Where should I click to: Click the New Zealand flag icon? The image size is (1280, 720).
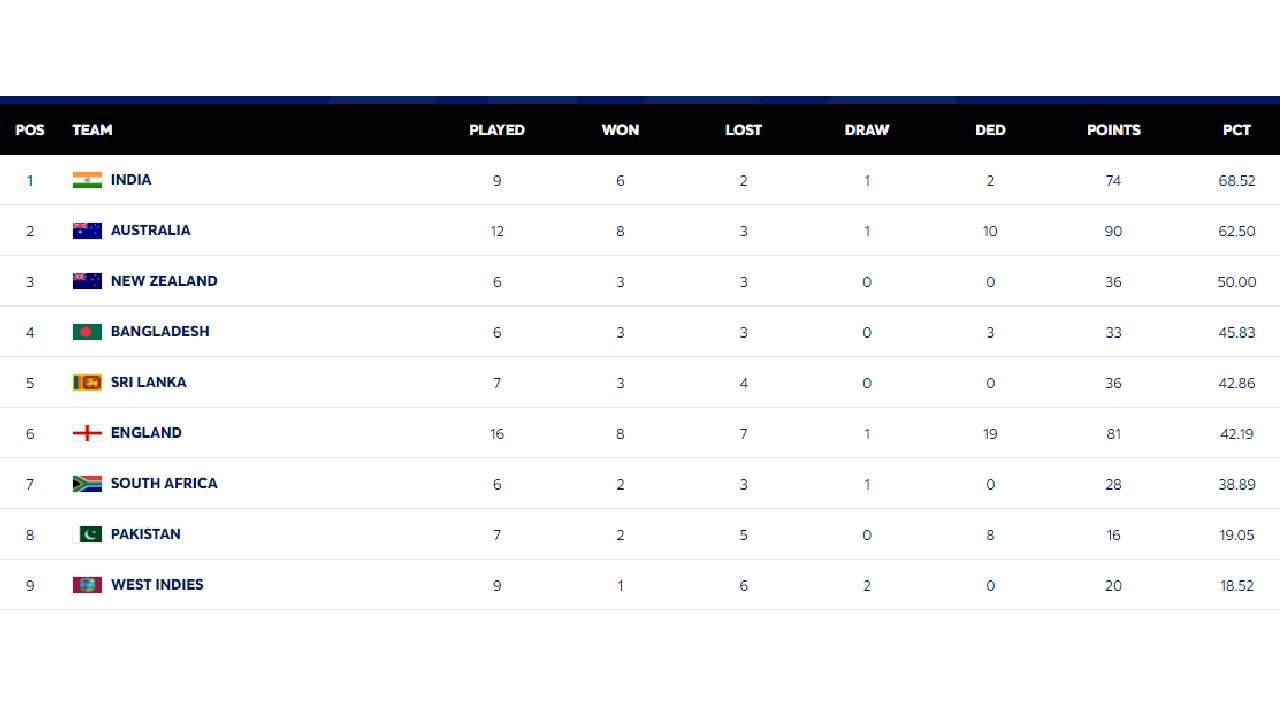(x=87, y=281)
